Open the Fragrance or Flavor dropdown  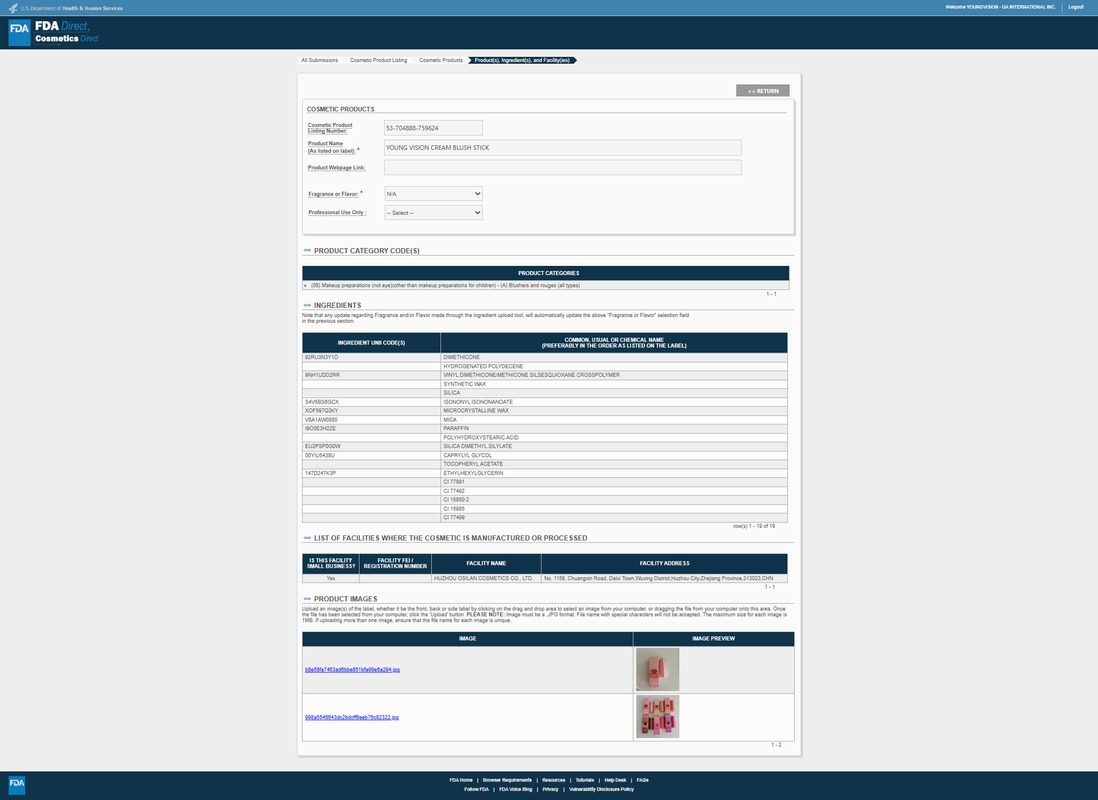point(433,194)
